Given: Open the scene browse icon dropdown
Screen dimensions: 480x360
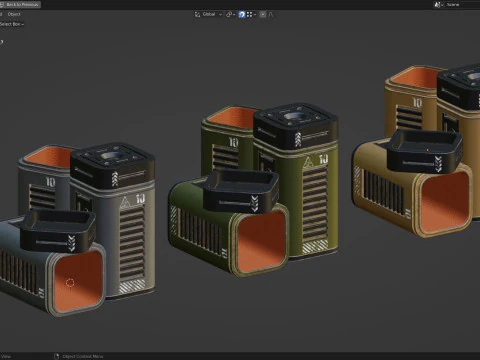Looking at the screenshot, I should [439, 5].
